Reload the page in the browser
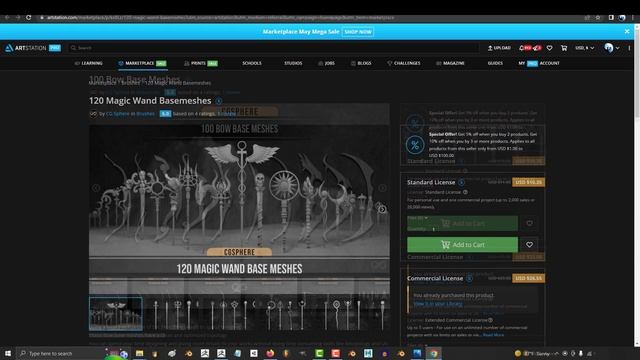640x360 pixels. coord(29,18)
